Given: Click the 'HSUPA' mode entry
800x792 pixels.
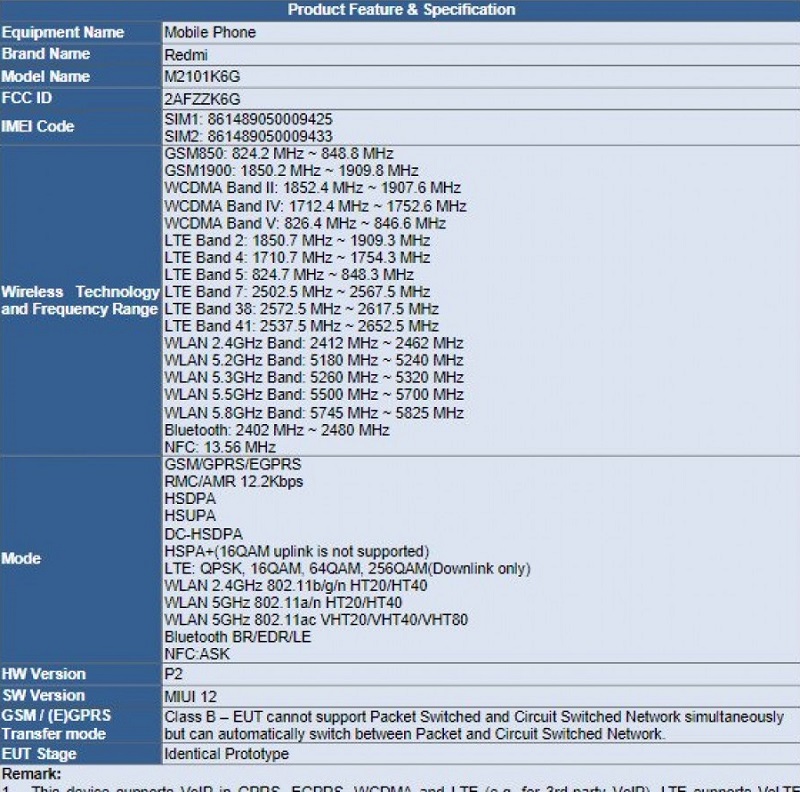Looking at the screenshot, I should [x=190, y=516].
